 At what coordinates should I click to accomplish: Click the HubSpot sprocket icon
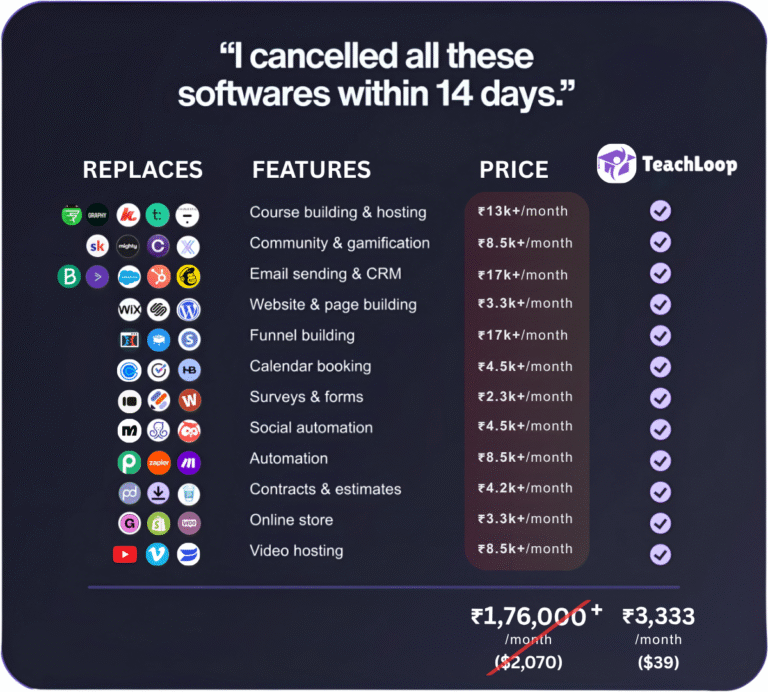pyautogui.click(x=158, y=277)
